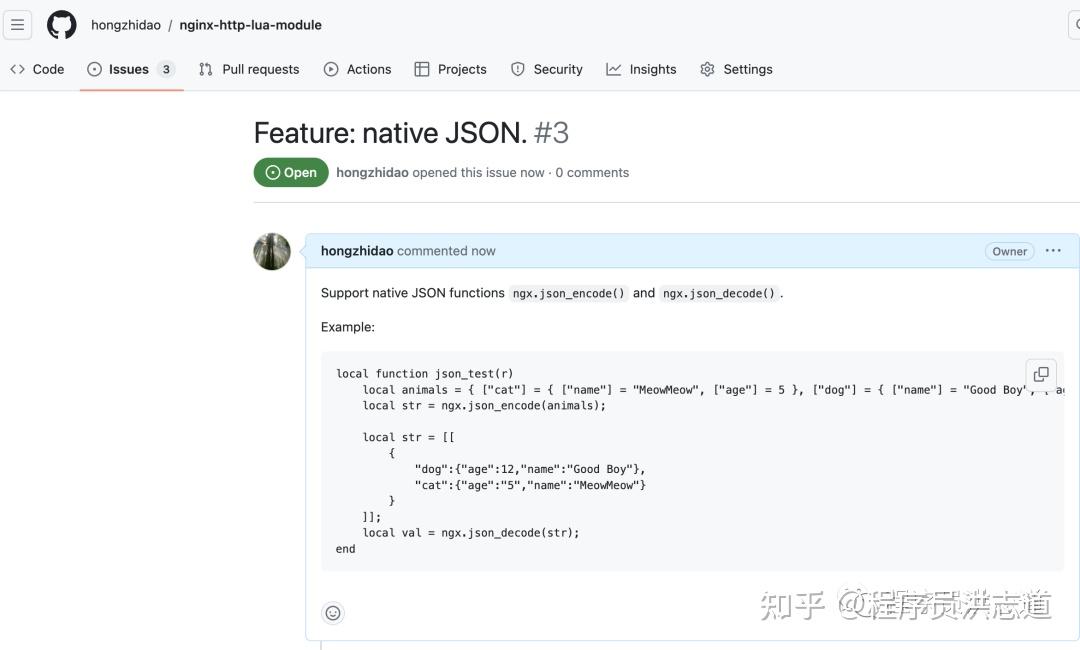
Task: Click the green Open status badge
Action: pos(291,172)
